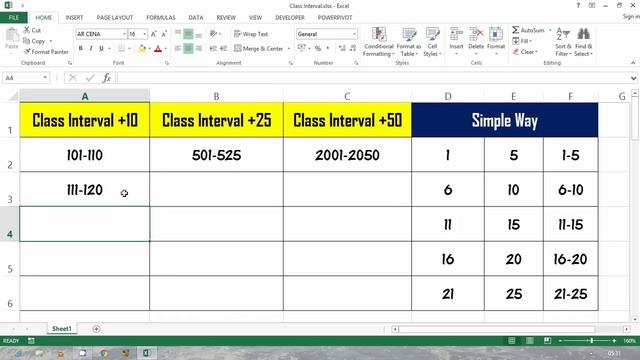Image resolution: width=640 pixels, height=360 pixels.
Task: Apply the red font color A
Action: coord(158,49)
